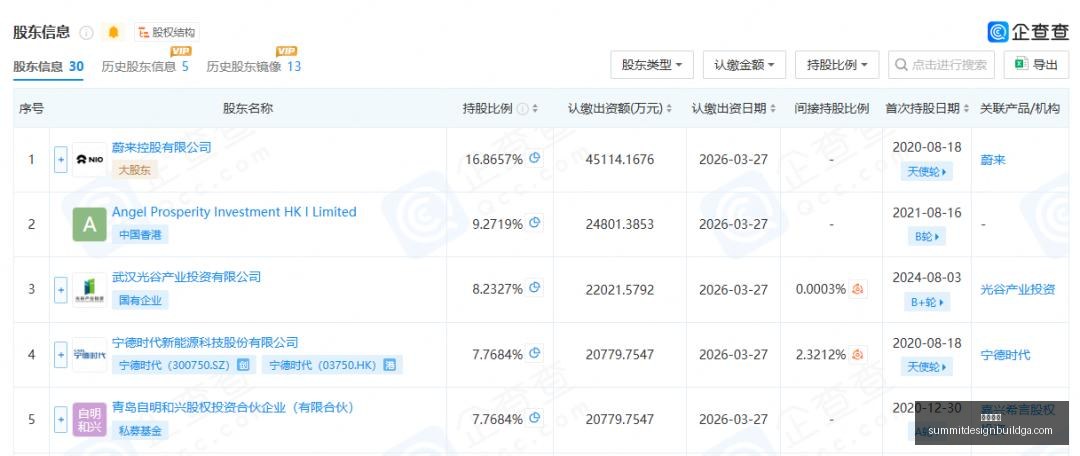1080x456 pixels.
Task: Expand the 天使轮 tag in row 1
Action: pyautogui.click(x=926, y=172)
